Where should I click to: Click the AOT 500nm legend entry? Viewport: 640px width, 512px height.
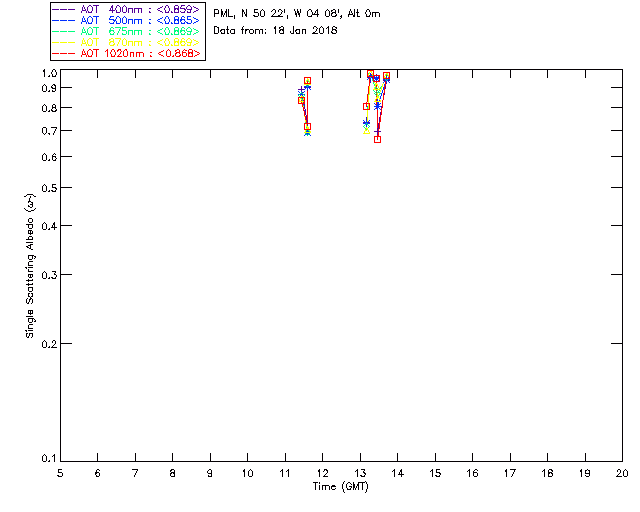[127, 20]
